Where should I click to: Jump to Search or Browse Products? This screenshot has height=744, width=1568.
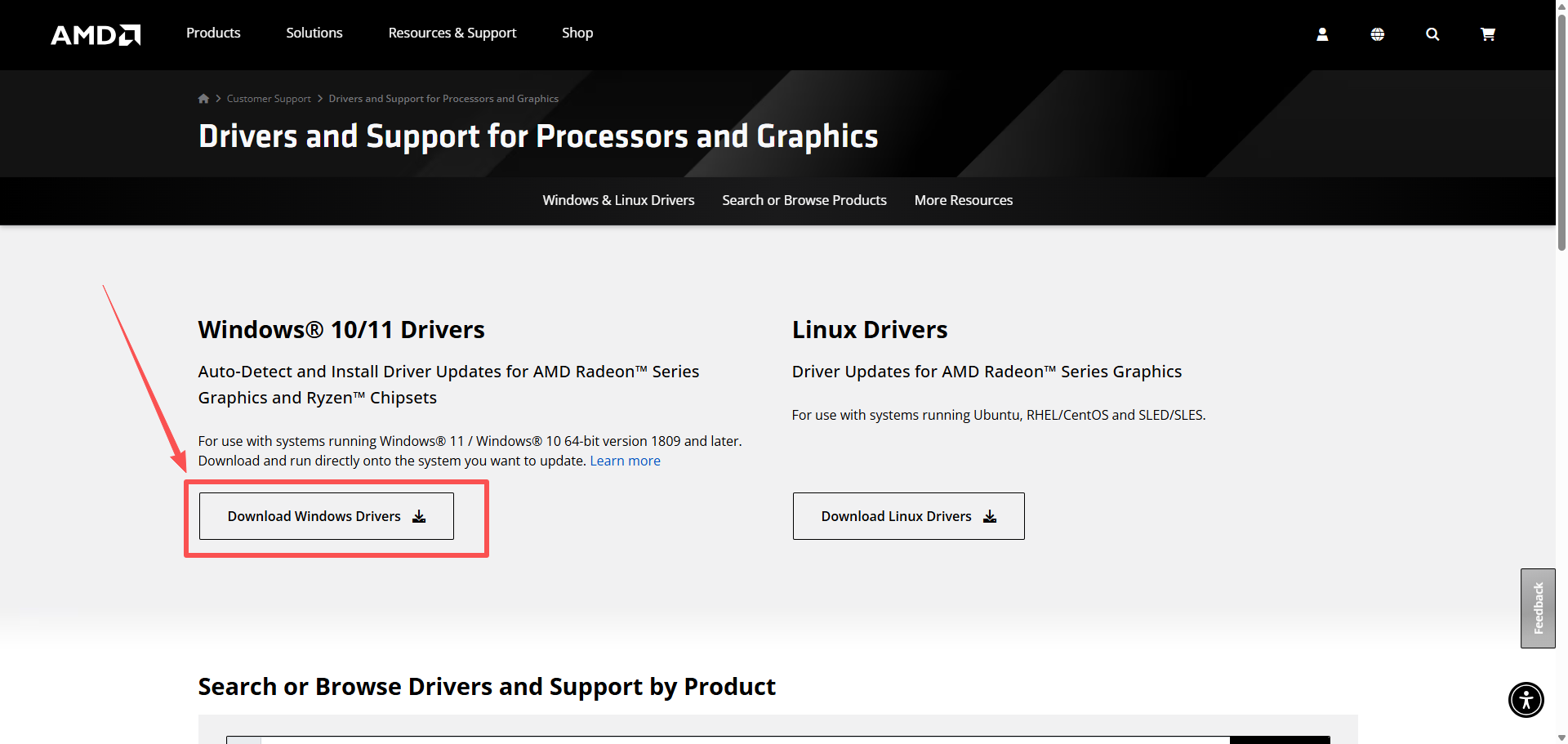[x=804, y=200]
